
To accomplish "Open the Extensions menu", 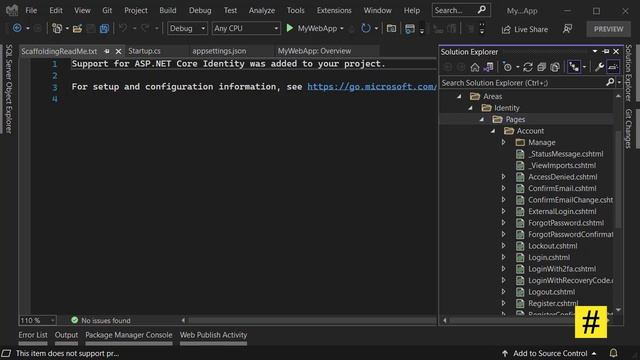I will [334, 10].
